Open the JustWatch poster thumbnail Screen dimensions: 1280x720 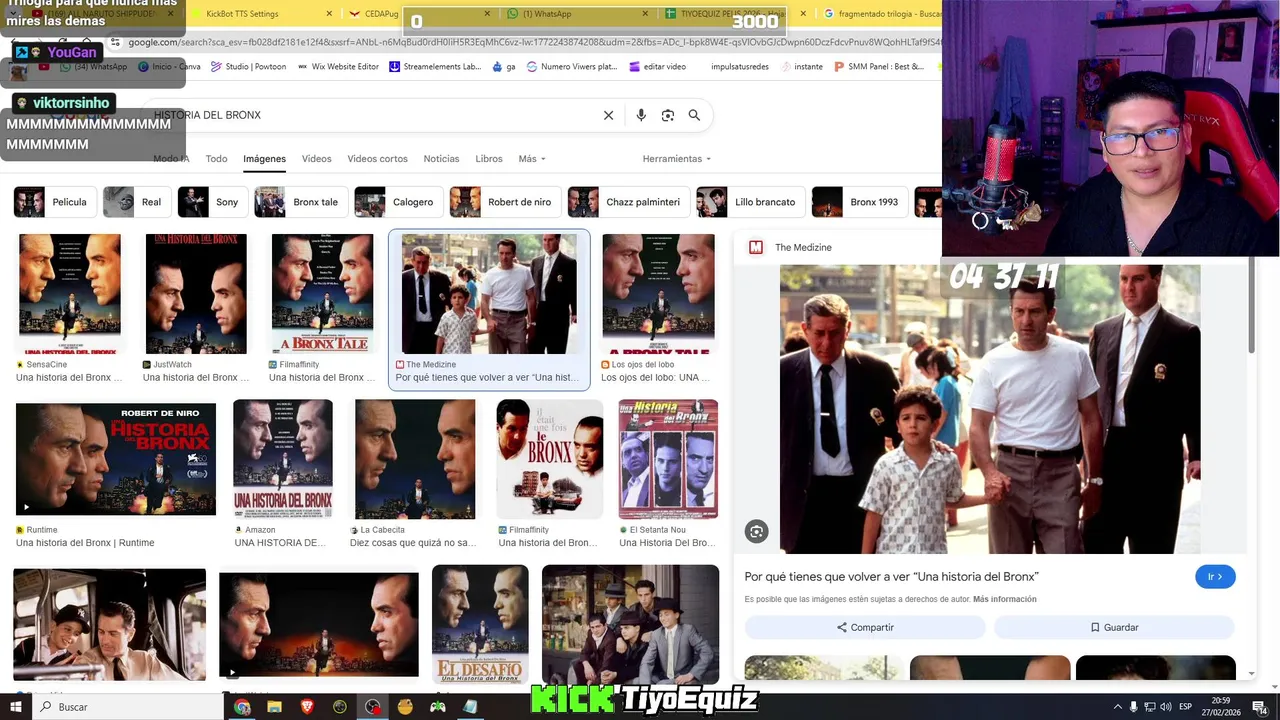pos(196,294)
